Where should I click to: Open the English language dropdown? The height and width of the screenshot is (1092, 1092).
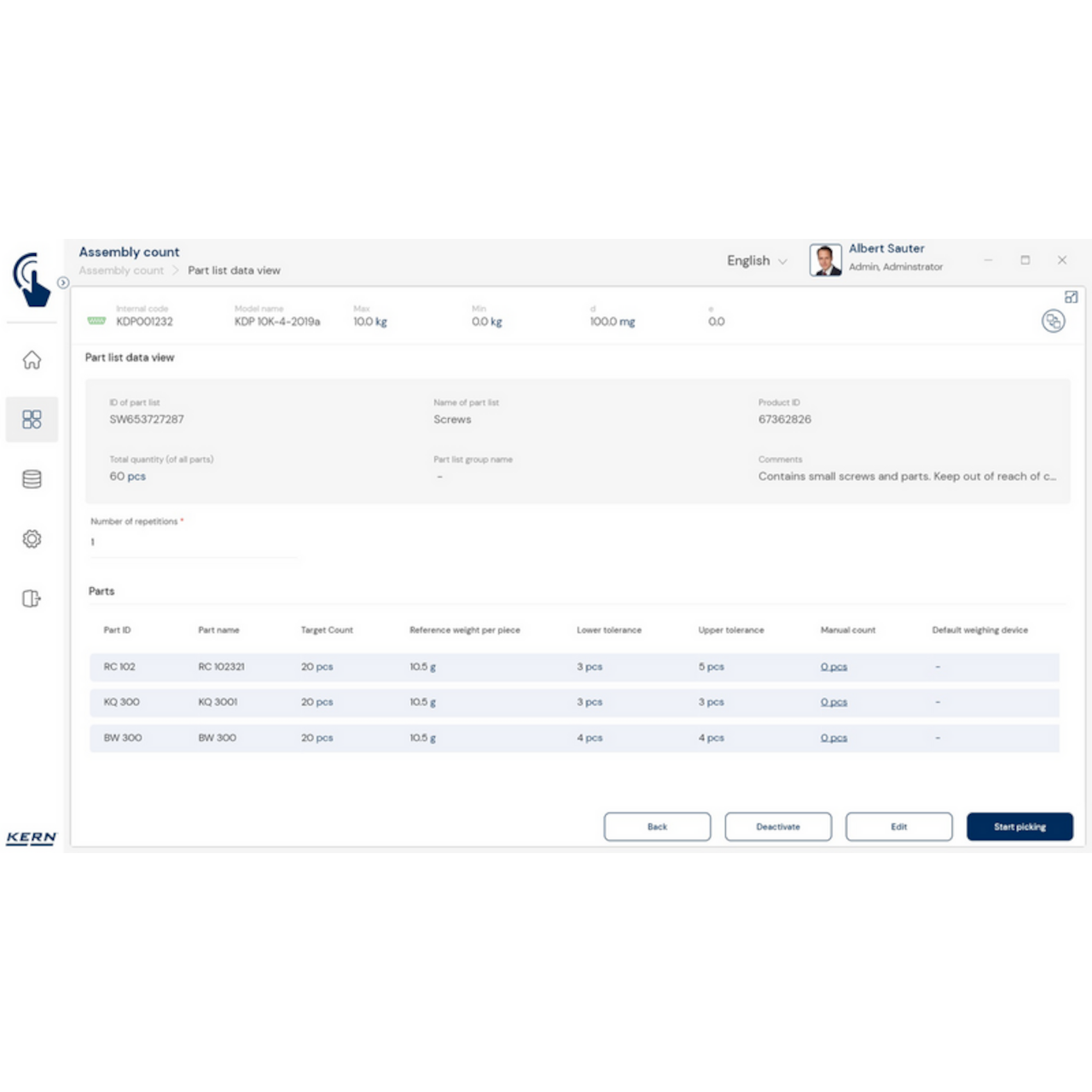point(756,261)
